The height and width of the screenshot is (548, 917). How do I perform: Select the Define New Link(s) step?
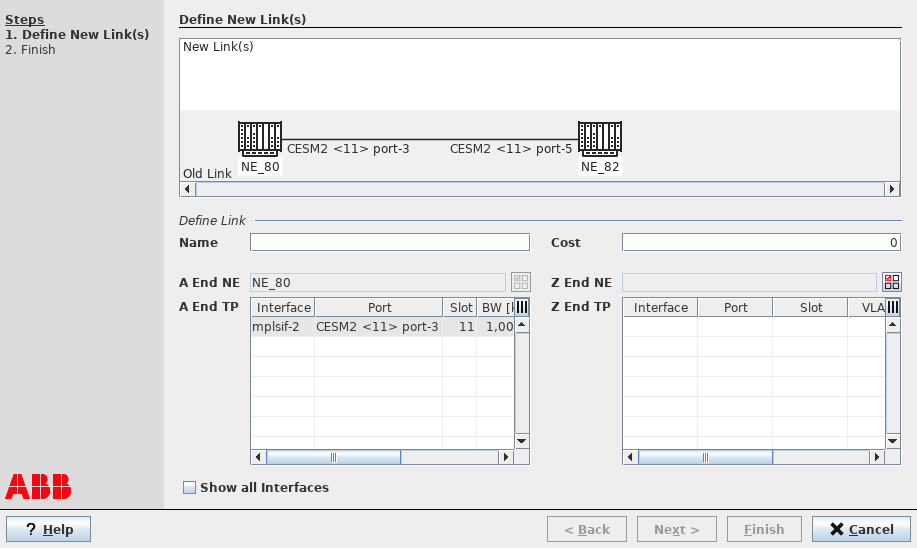coord(77,34)
